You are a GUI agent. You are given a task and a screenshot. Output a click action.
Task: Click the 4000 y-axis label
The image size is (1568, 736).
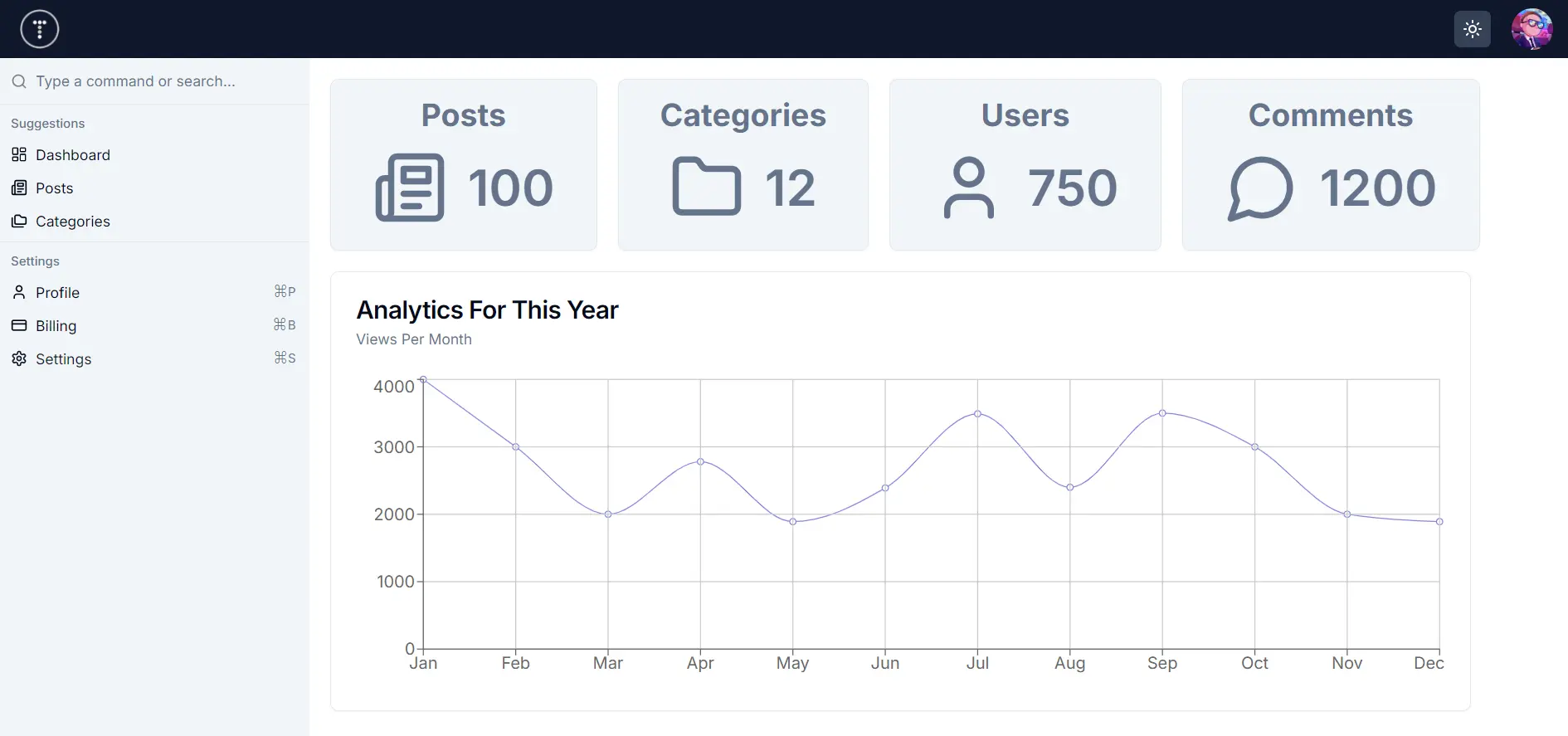pos(394,387)
